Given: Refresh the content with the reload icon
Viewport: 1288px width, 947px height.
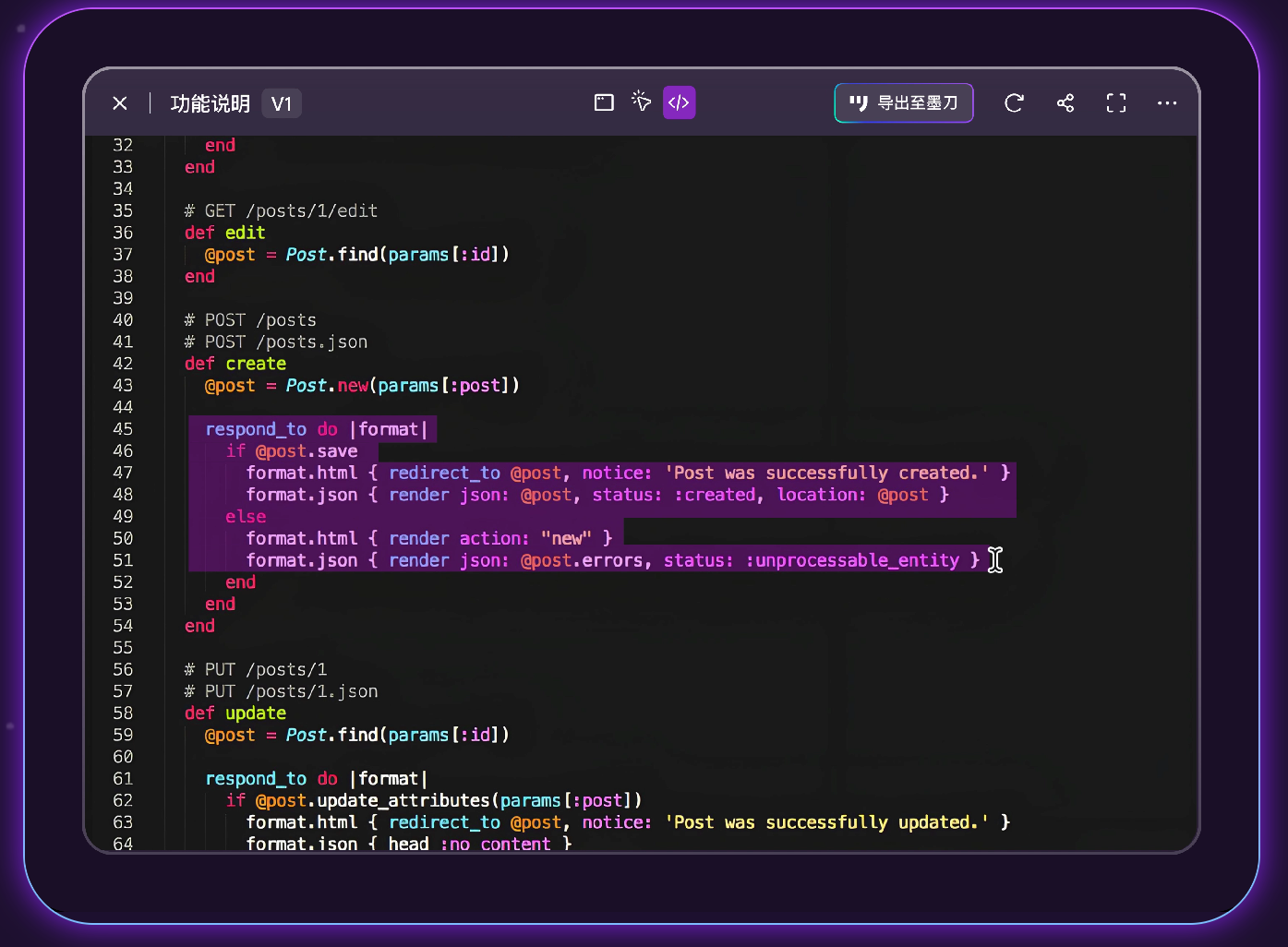Looking at the screenshot, I should coord(1014,102).
